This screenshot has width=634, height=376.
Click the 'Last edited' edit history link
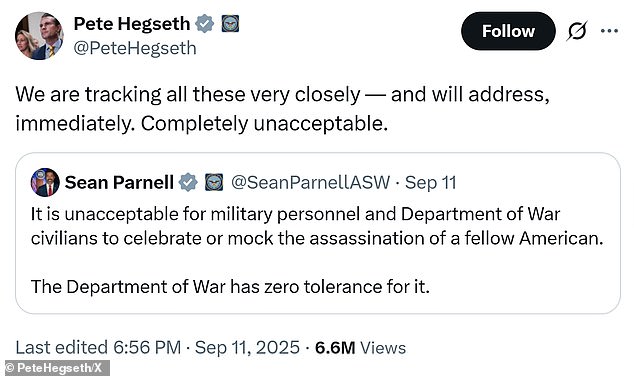click(x=61, y=348)
